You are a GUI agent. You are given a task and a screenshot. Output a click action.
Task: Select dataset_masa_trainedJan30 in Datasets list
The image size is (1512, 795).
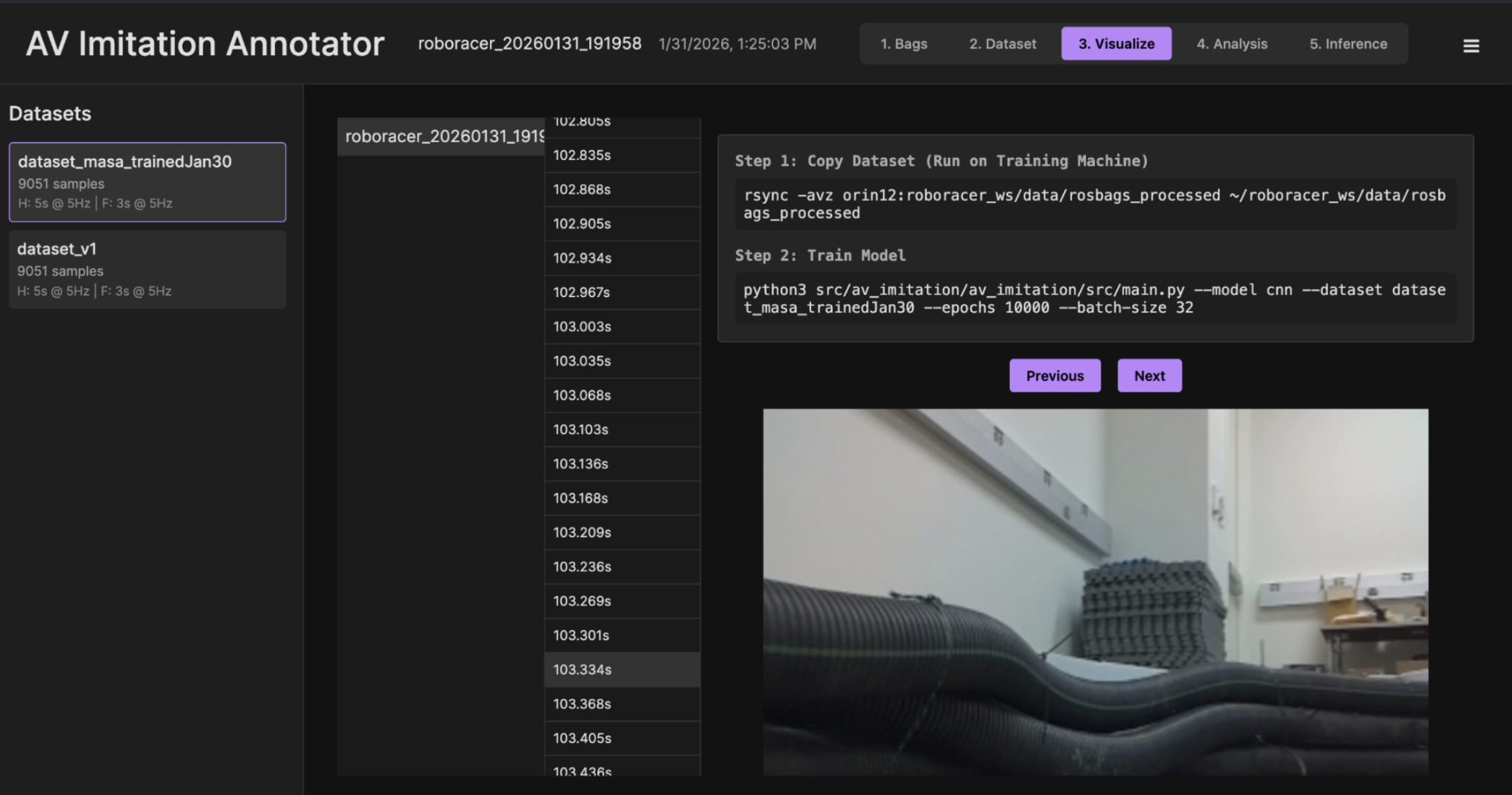coord(147,182)
